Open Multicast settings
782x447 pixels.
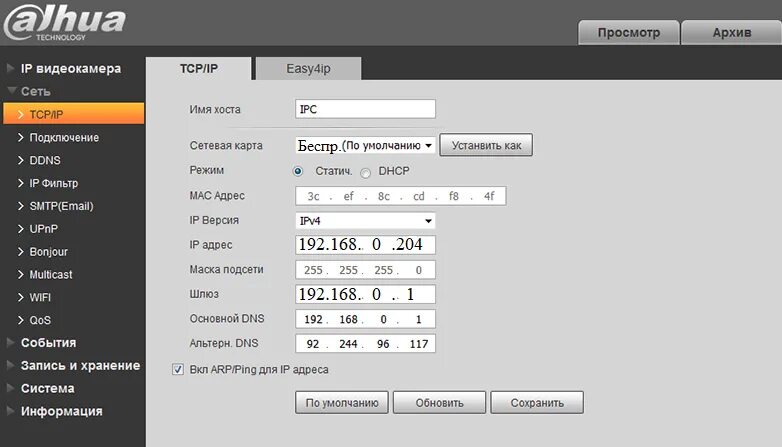pos(50,275)
